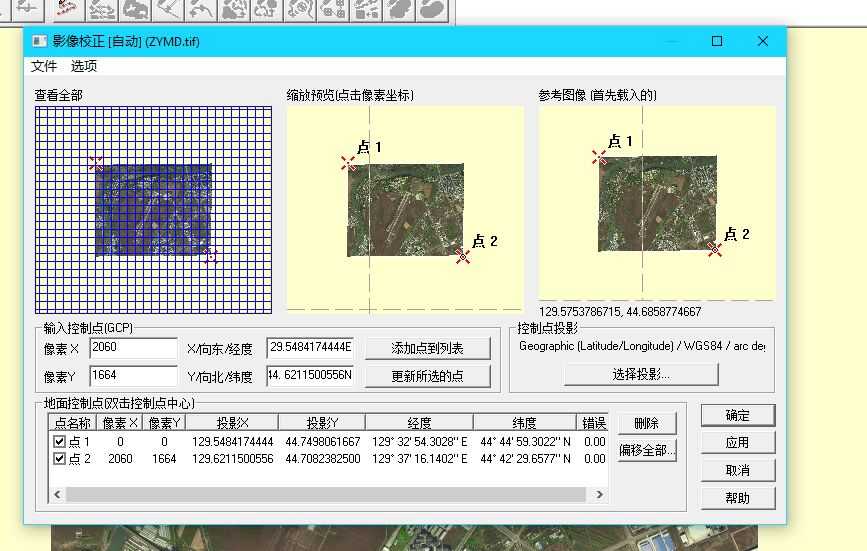Click the 错误 column header
Screen dimensions: 867x551
pos(593,423)
